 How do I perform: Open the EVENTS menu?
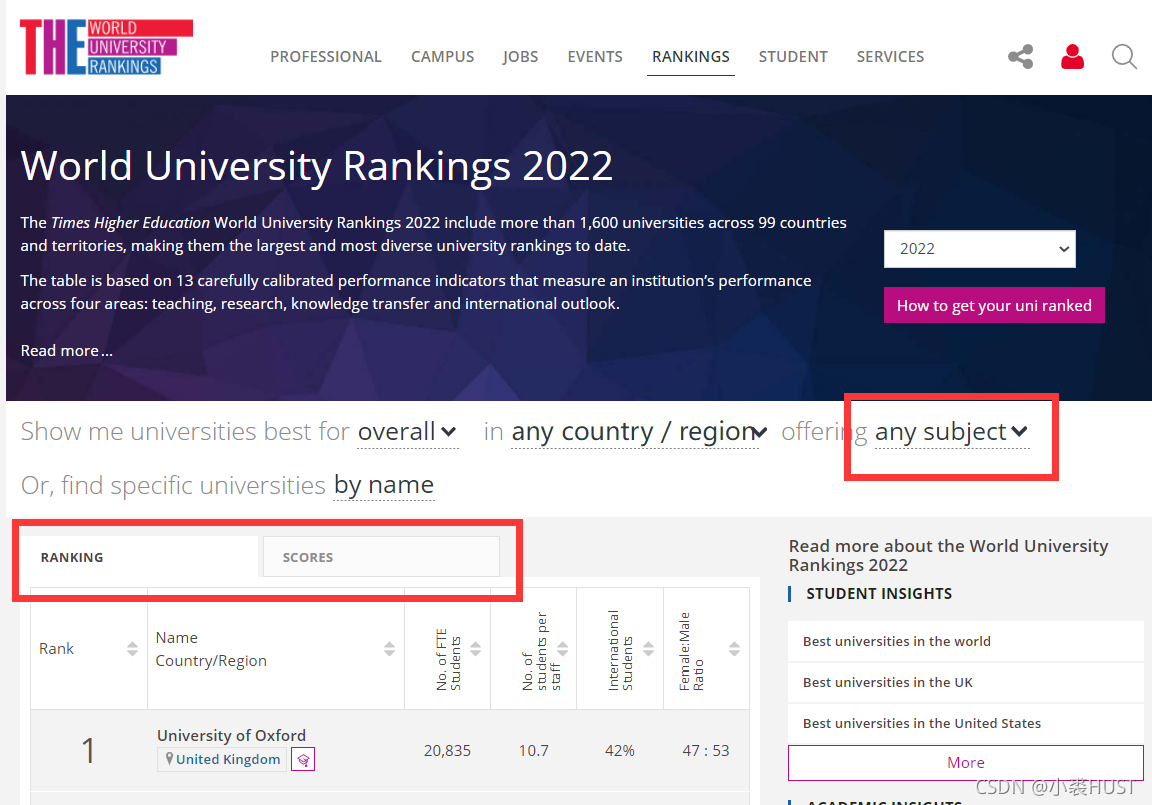(594, 57)
